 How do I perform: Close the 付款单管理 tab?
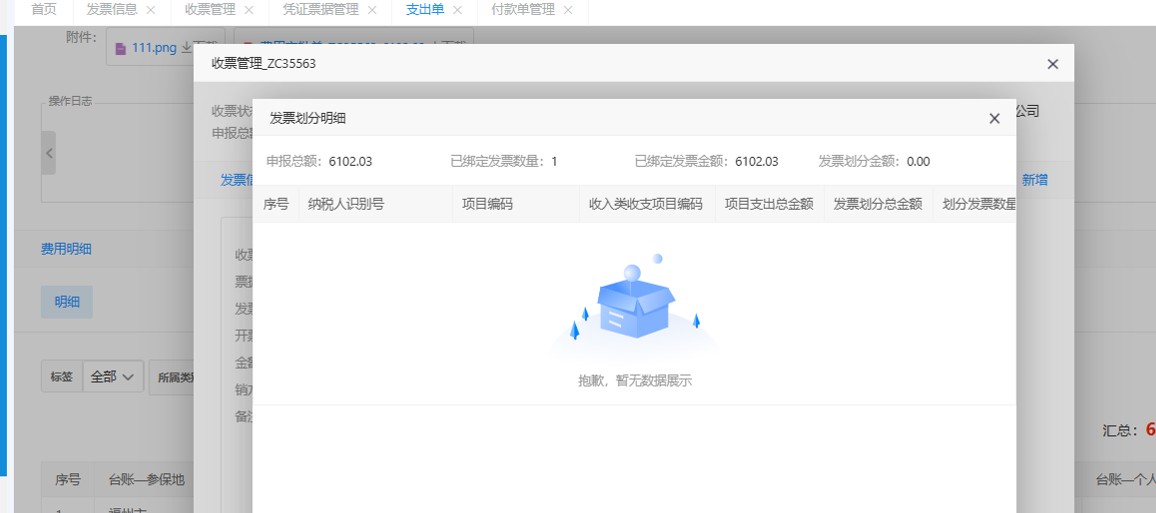tap(568, 10)
